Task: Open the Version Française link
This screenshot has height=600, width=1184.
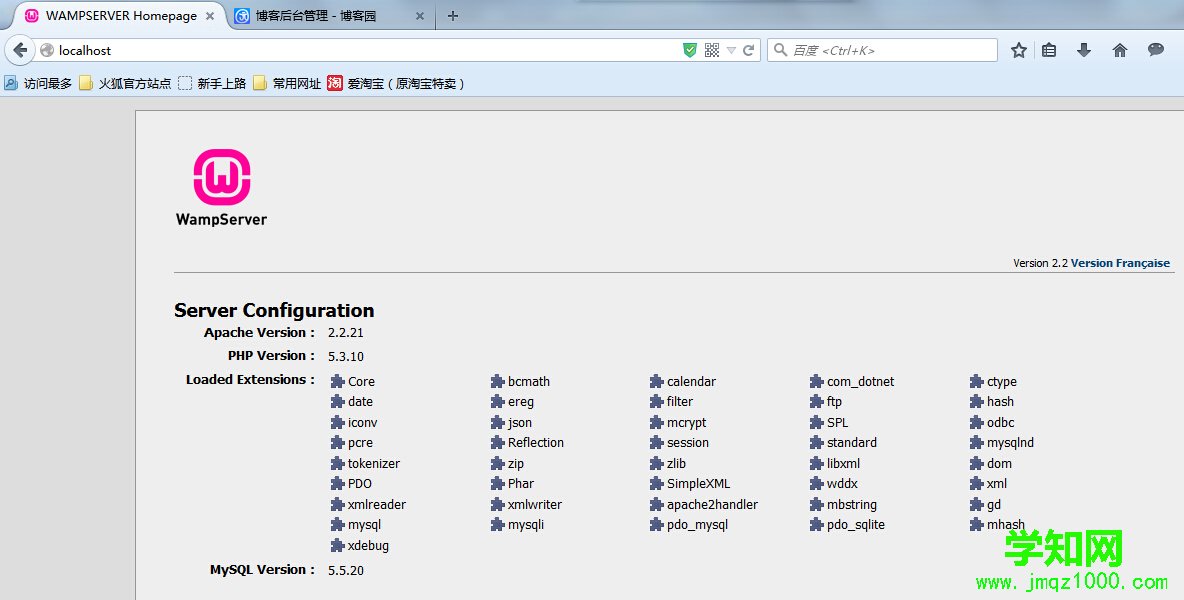Action: pos(1120,263)
